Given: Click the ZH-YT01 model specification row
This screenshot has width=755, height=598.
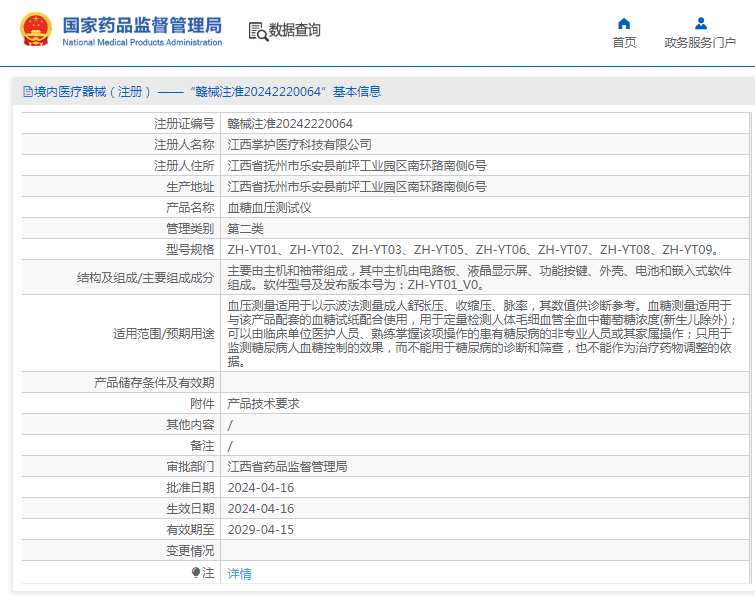Looking at the screenshot, I should click(474, 249).
